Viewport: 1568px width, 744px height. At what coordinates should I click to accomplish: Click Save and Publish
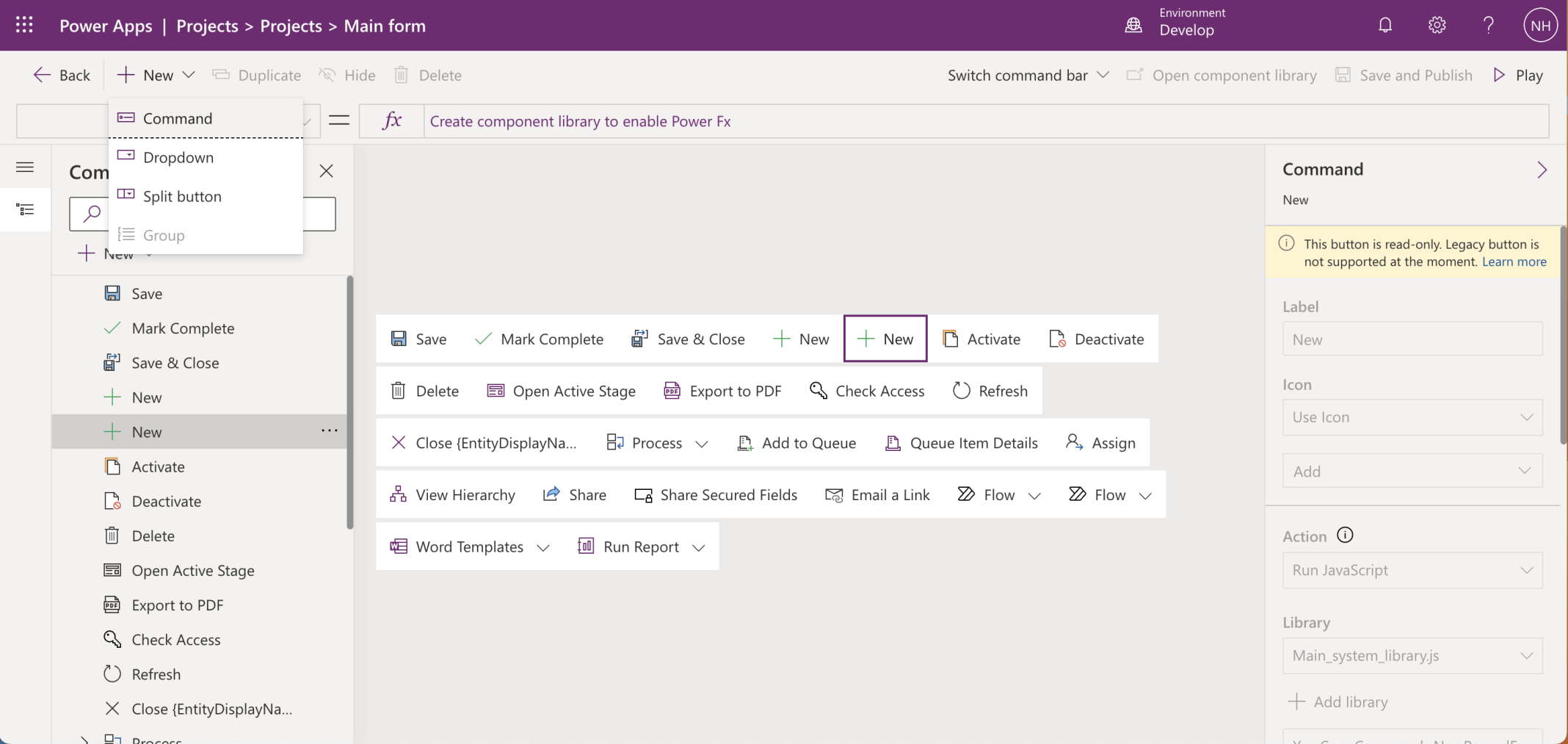pyautogui.click(x=1404, y=75)
